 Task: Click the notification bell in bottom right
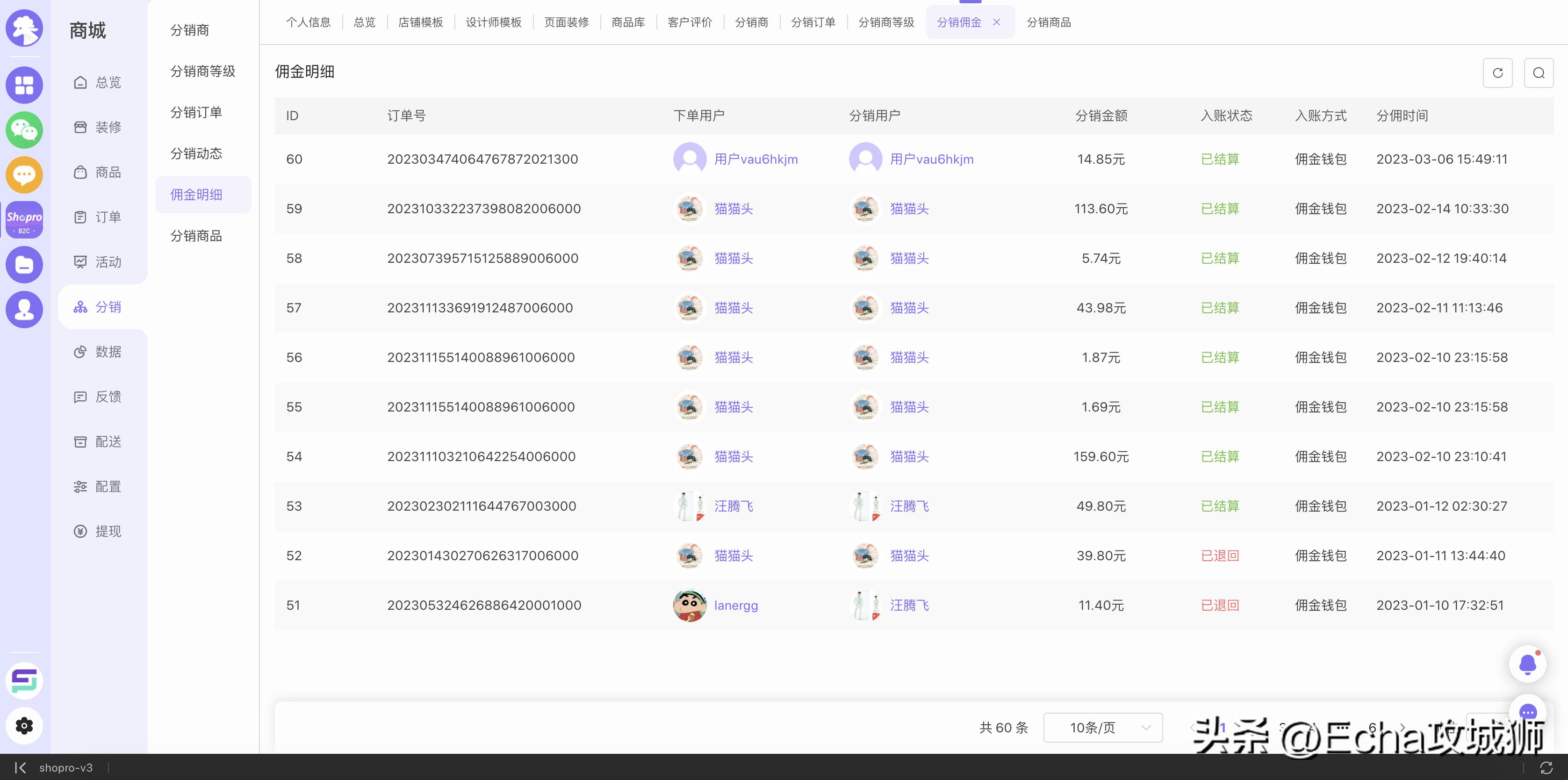pos(1527,664)
